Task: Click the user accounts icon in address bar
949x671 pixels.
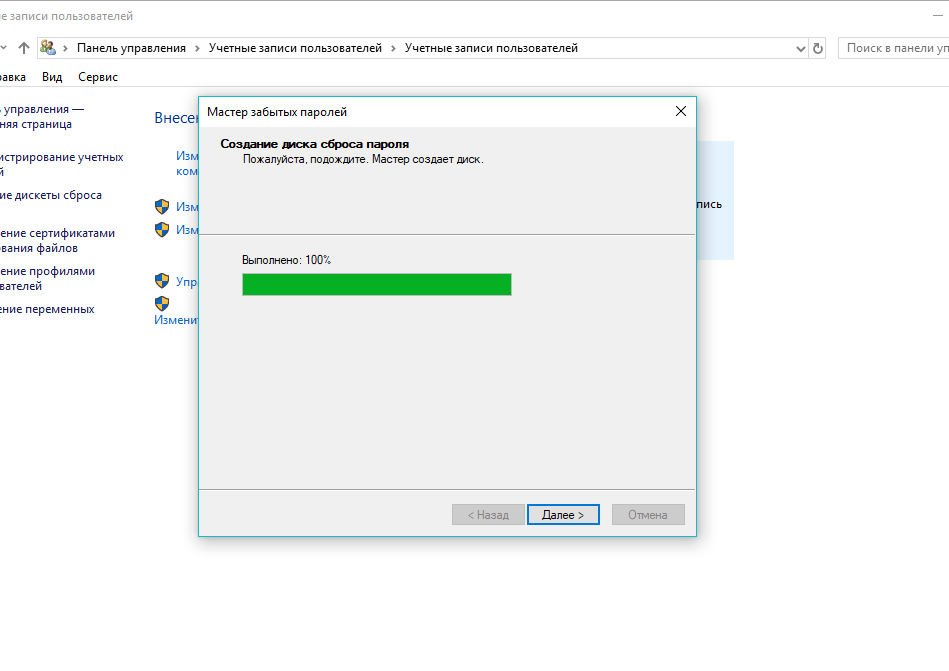Action: tap(48, 48)
